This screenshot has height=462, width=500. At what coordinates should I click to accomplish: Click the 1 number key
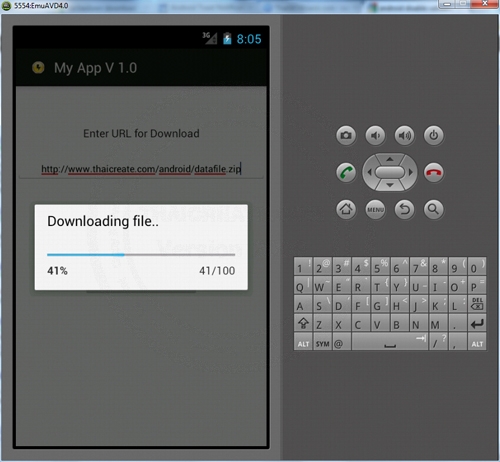[303, 266]
